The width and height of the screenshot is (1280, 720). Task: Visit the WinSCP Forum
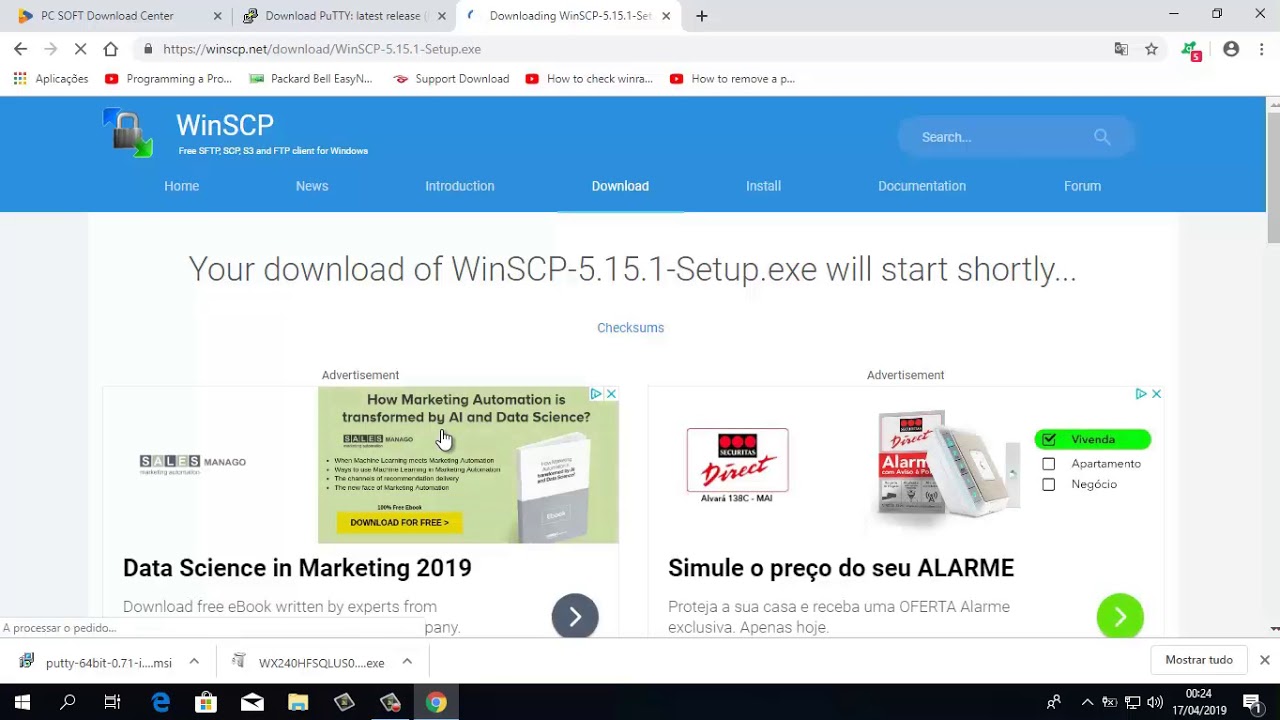[x=1082, y=186]
